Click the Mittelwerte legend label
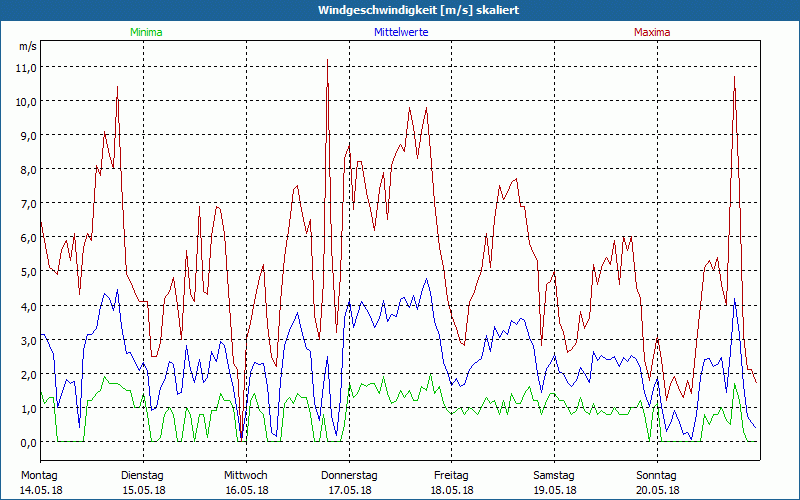800x500 pixels. pos(400,32)
